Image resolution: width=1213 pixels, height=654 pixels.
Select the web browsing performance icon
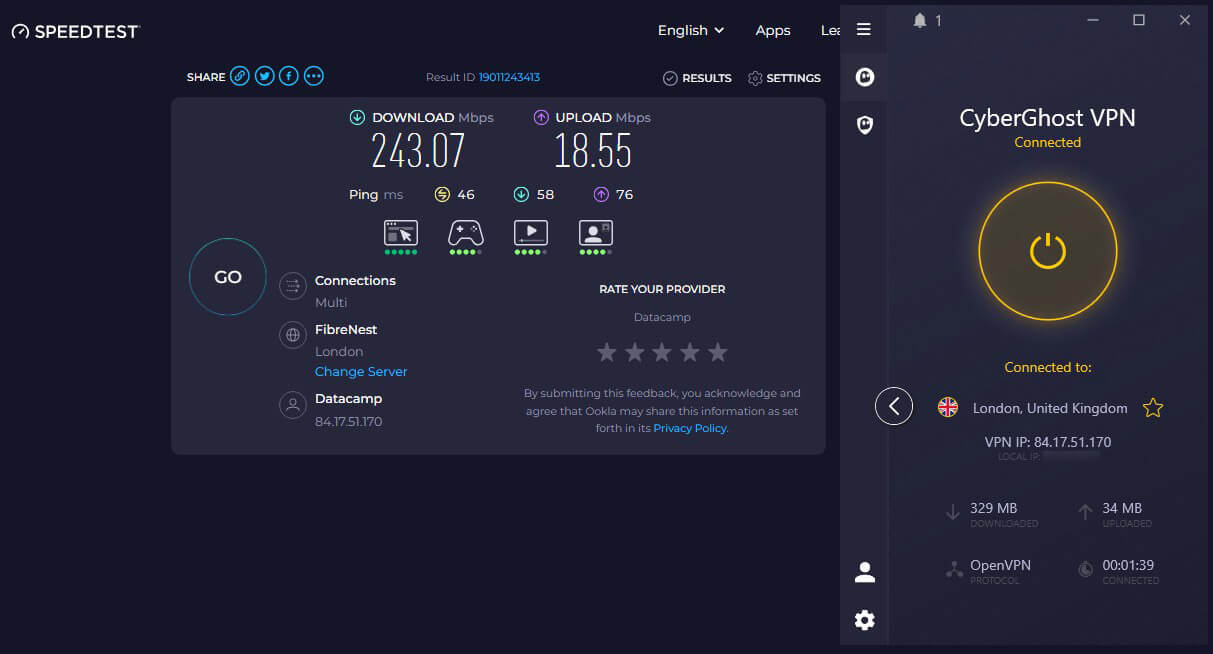(x=401, y=234)
